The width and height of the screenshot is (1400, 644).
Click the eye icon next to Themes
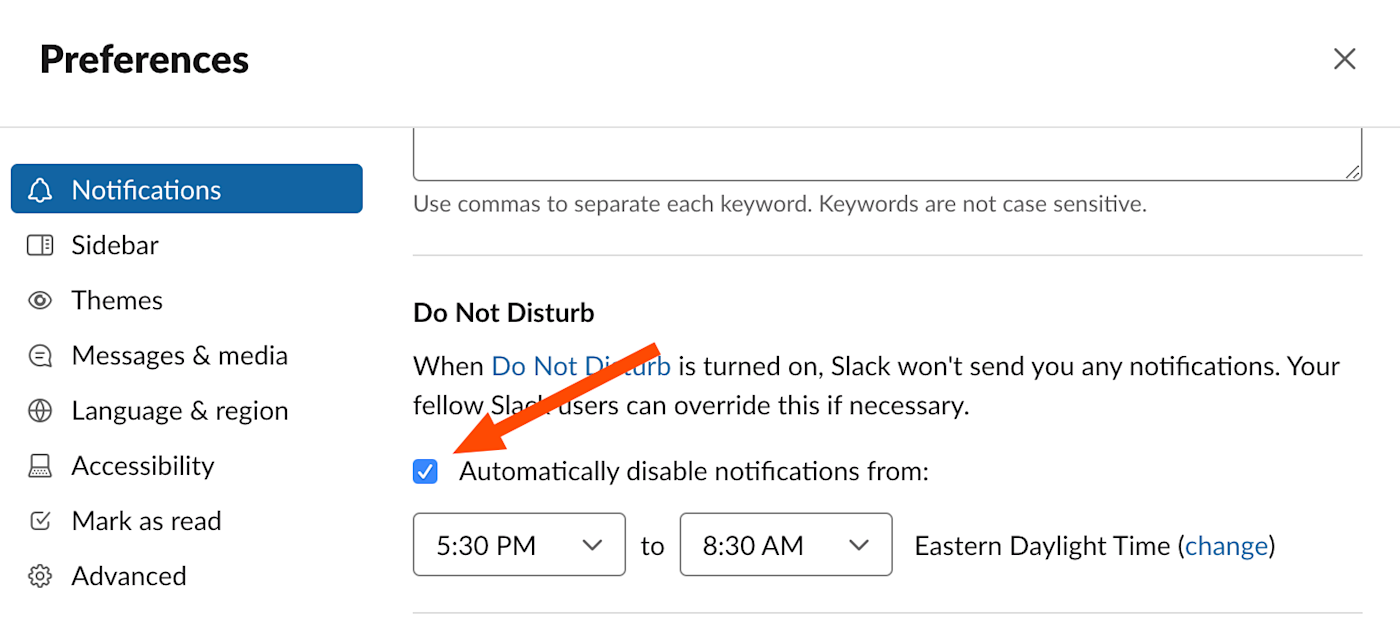[40, 299]
